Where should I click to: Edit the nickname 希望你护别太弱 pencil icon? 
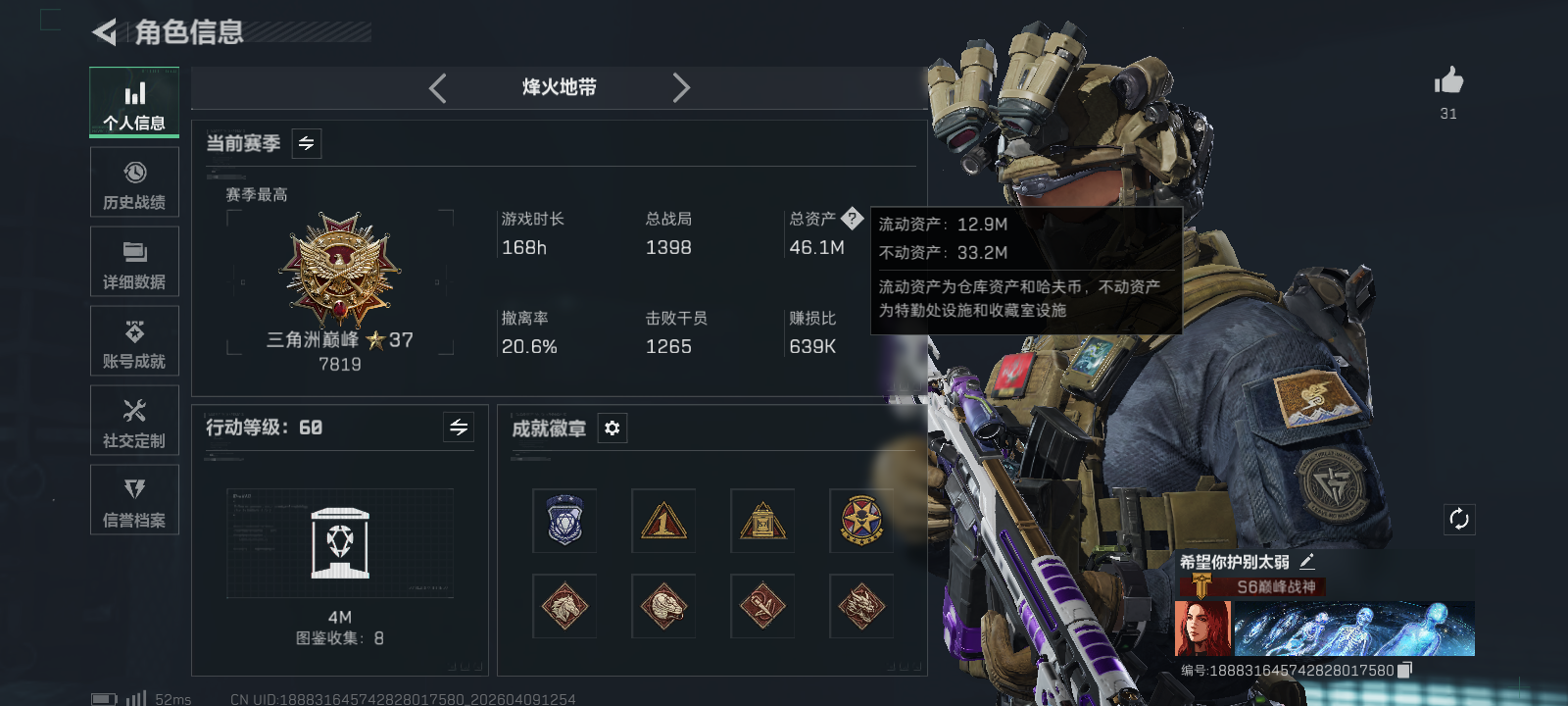pyautogui.click(x=1306, y=562)
